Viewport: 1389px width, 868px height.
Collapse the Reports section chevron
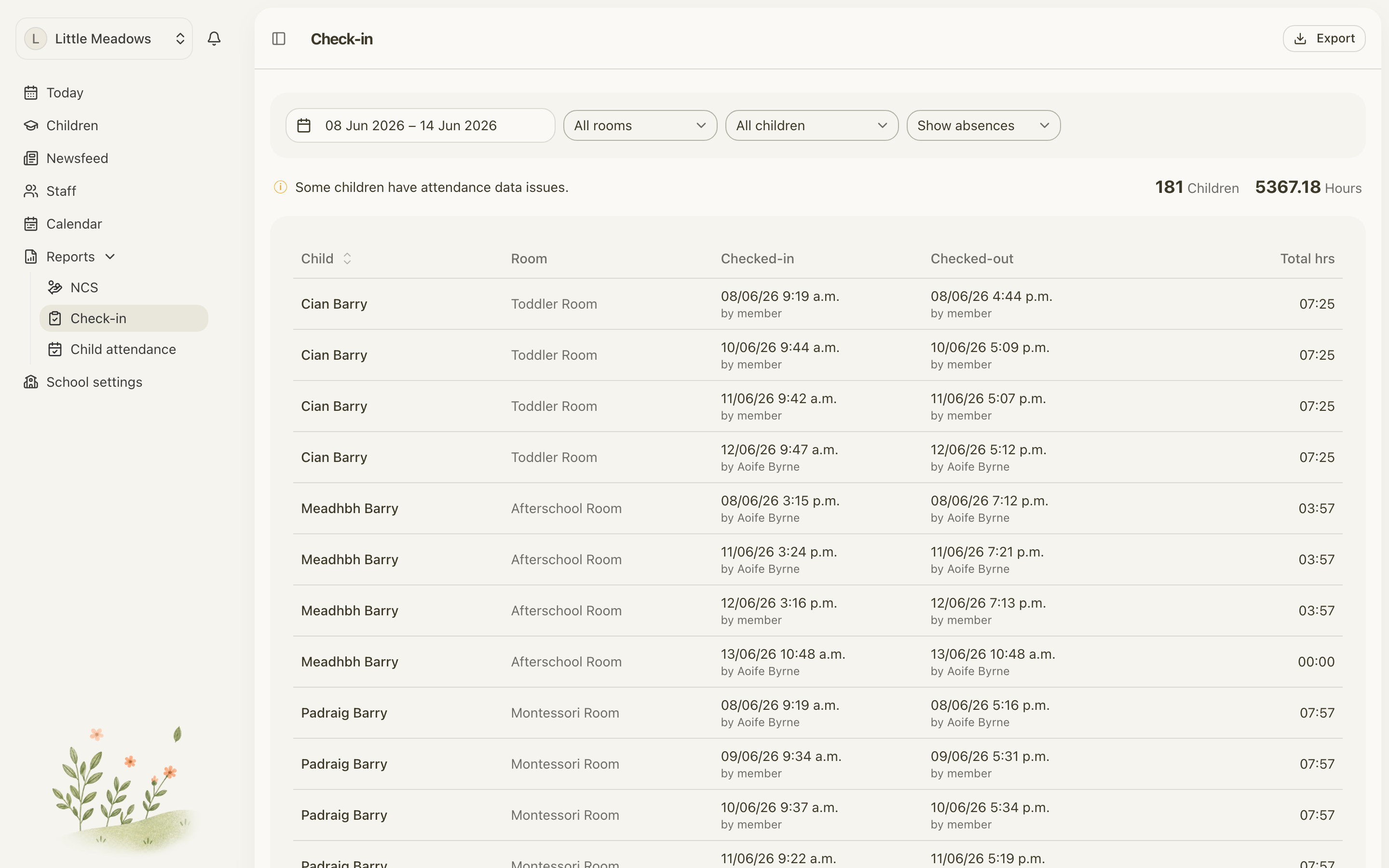click(x=110, y=256)
